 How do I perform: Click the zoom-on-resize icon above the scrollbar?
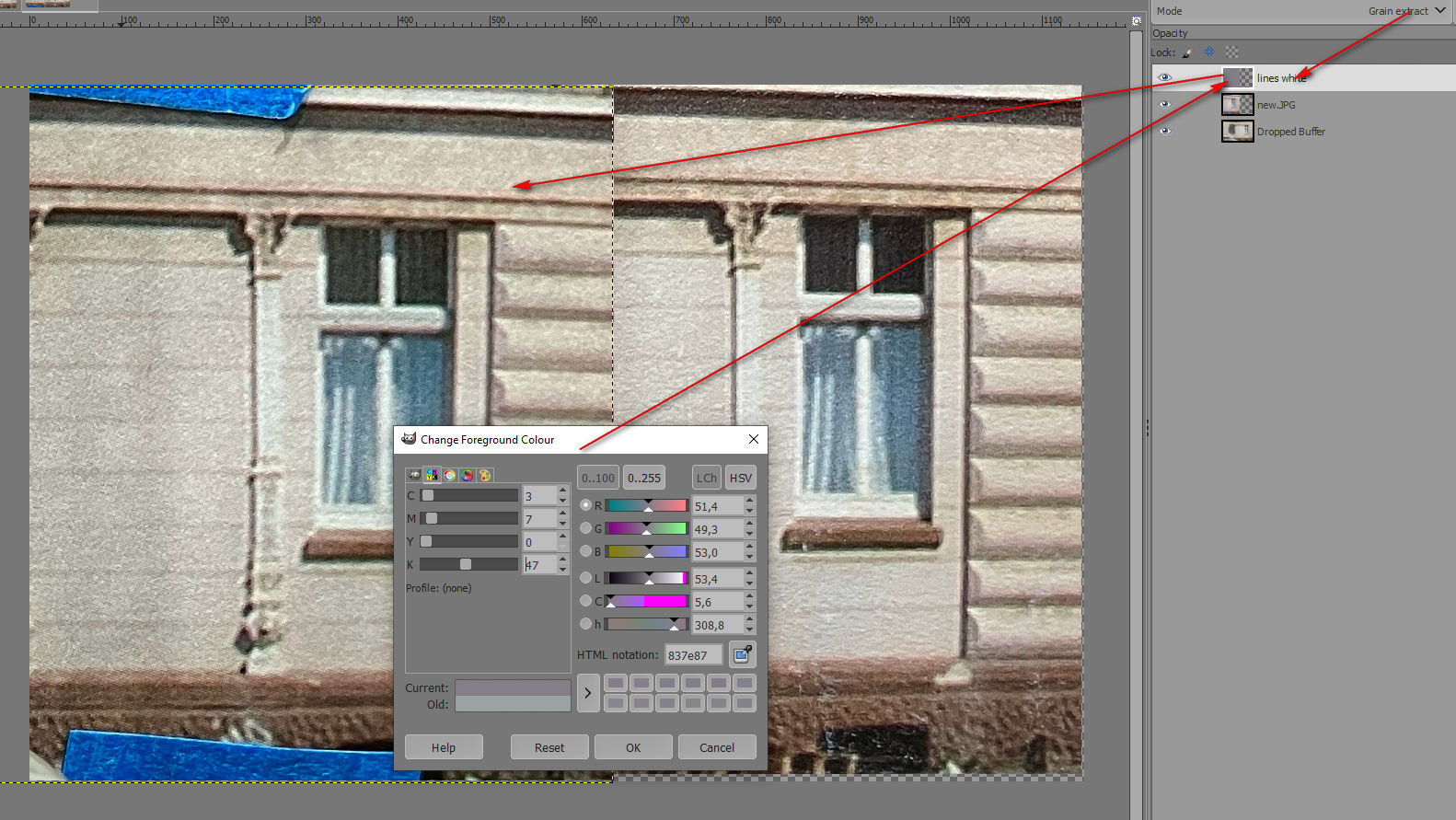1137,20
